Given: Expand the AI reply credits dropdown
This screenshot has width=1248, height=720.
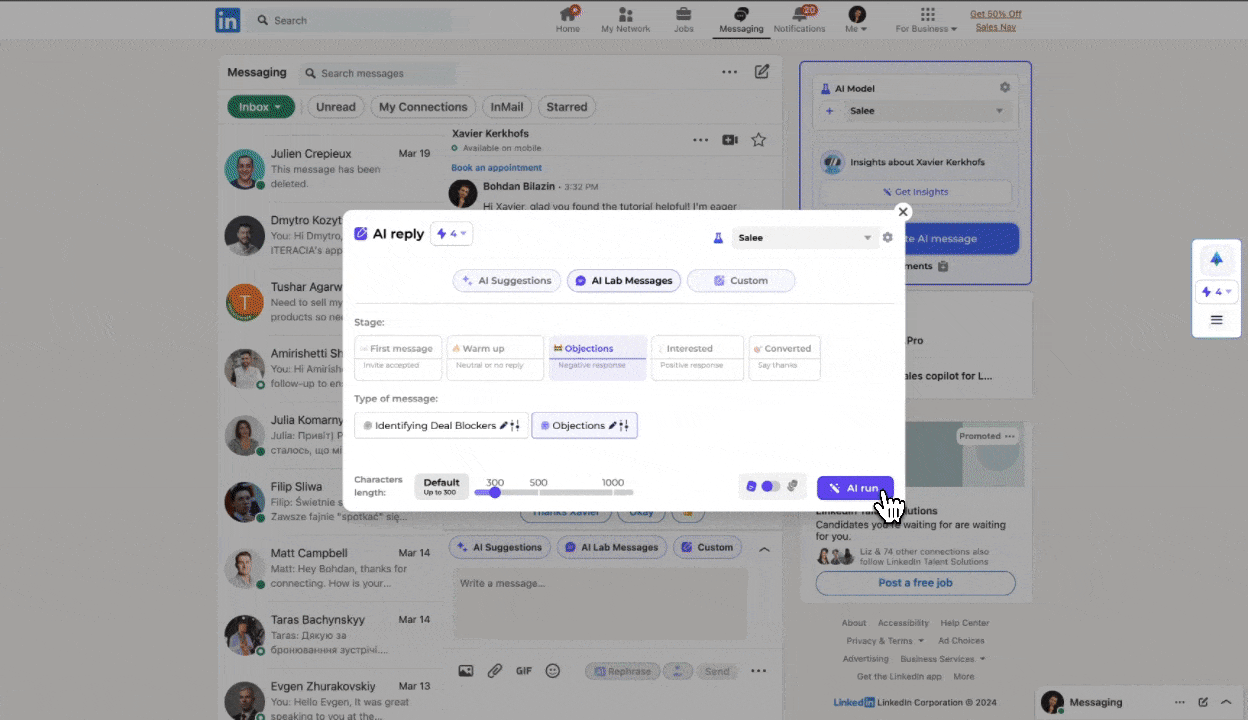Looking at the screenshot, I should click(452, 234).
